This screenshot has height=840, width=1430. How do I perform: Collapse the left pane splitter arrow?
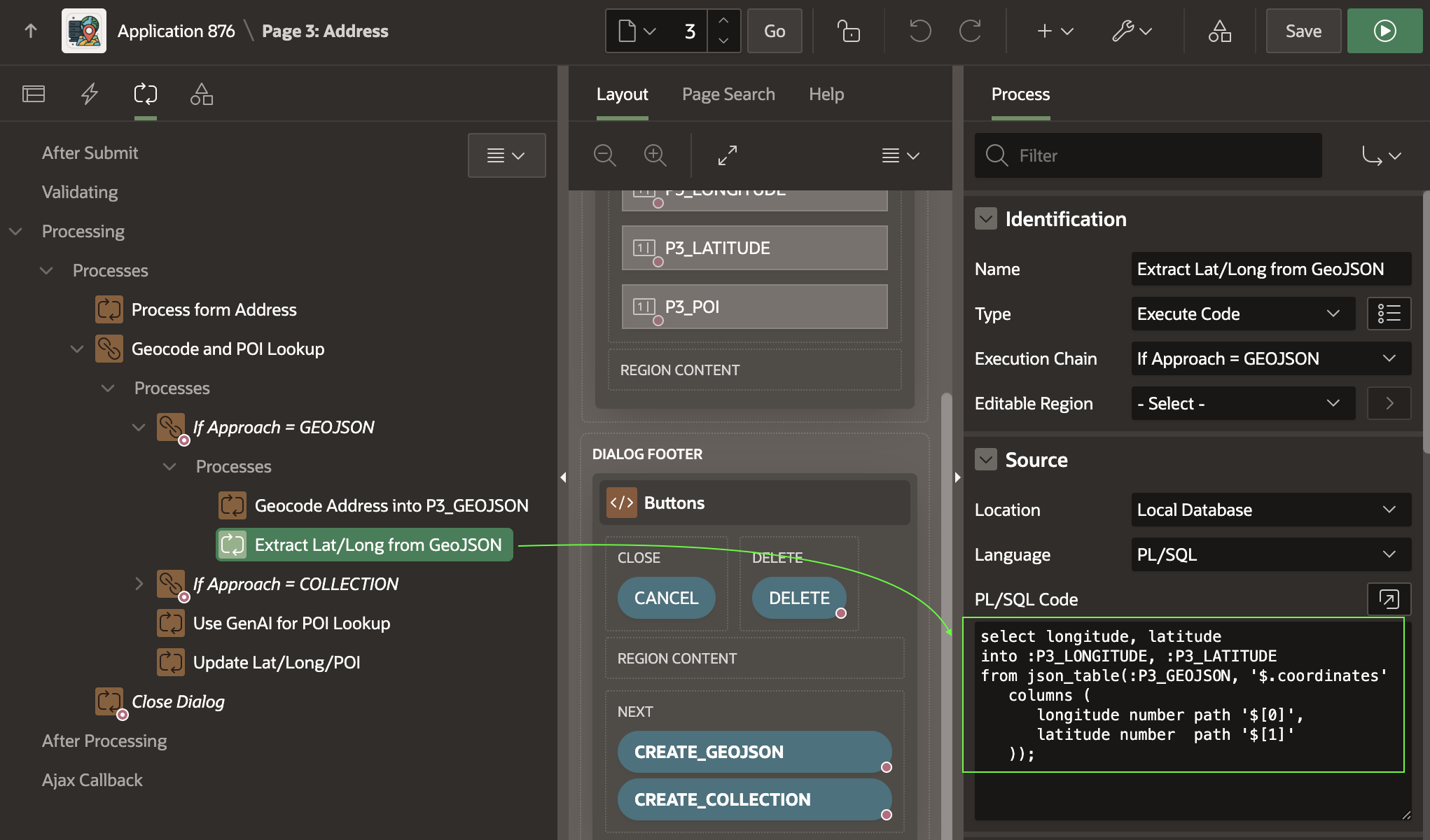[x=563, y=477]
